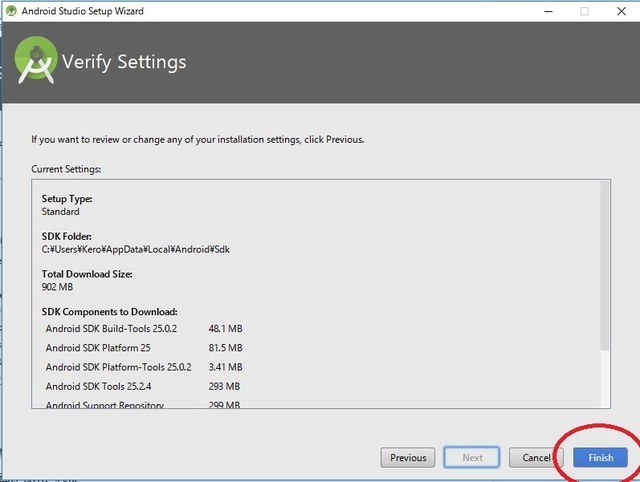The width and height of the screenshot is (640, 482).
Task: Minimize the Setup Wizard window
Action: 548,11
